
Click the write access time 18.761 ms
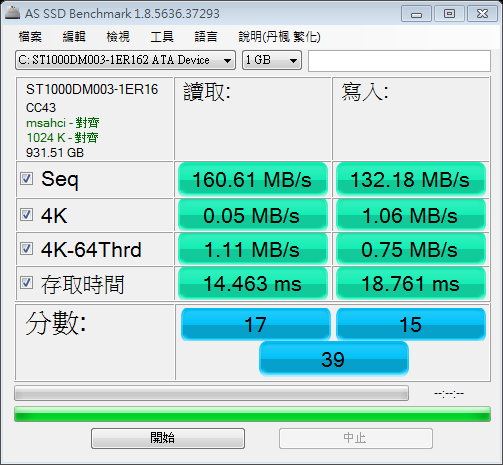[x=411, y=284]
